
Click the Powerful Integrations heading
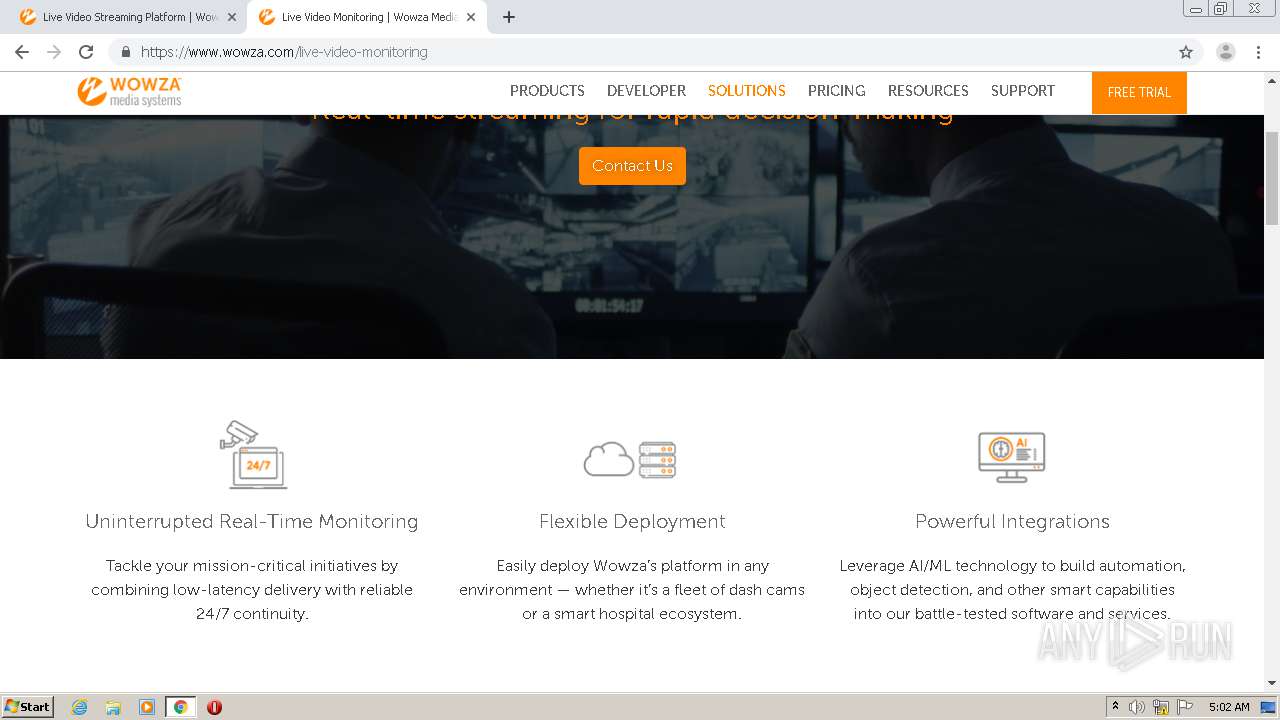click(1012, 521)
